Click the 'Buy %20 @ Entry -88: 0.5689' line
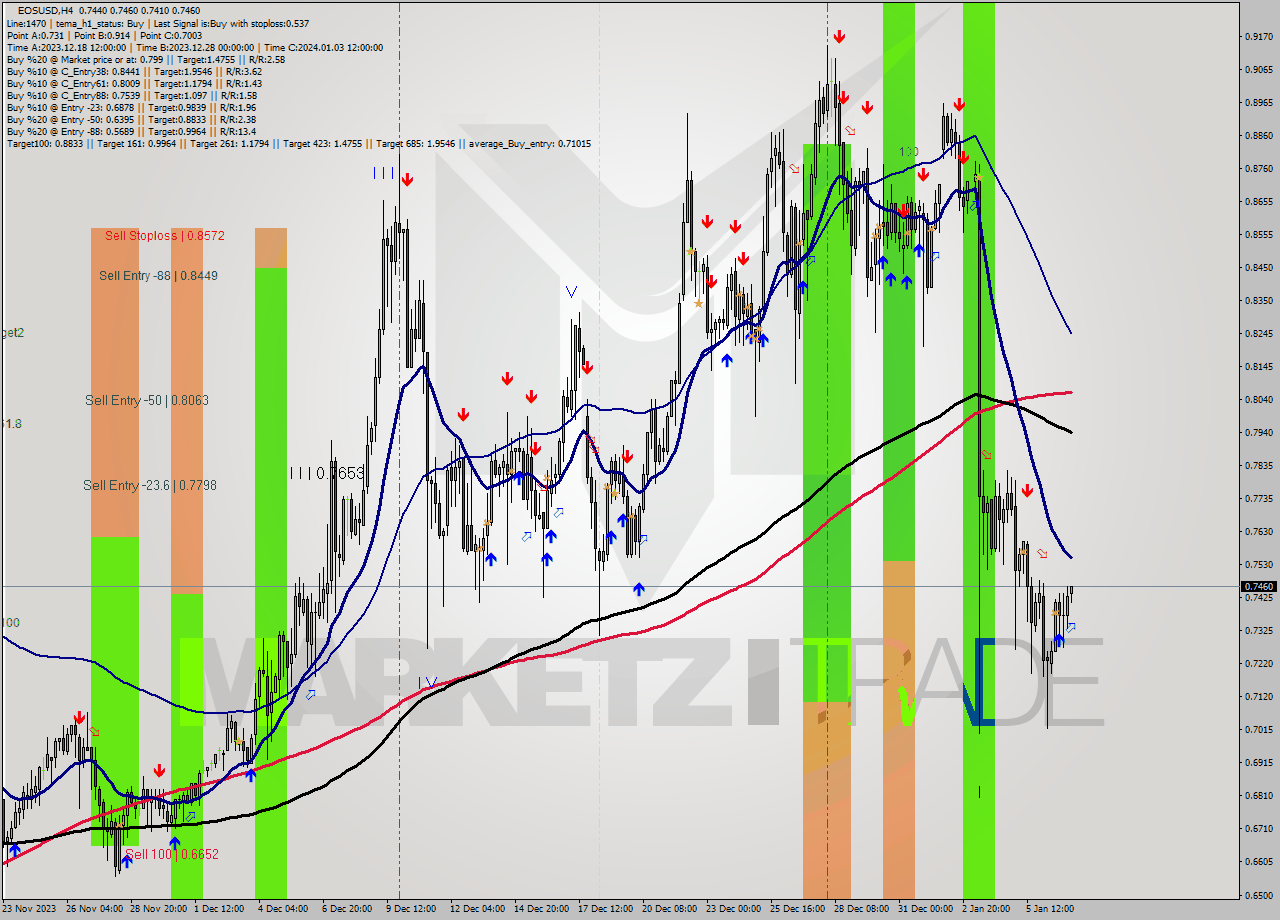This screenshot has height=920, width=1280. coord(131,131)
